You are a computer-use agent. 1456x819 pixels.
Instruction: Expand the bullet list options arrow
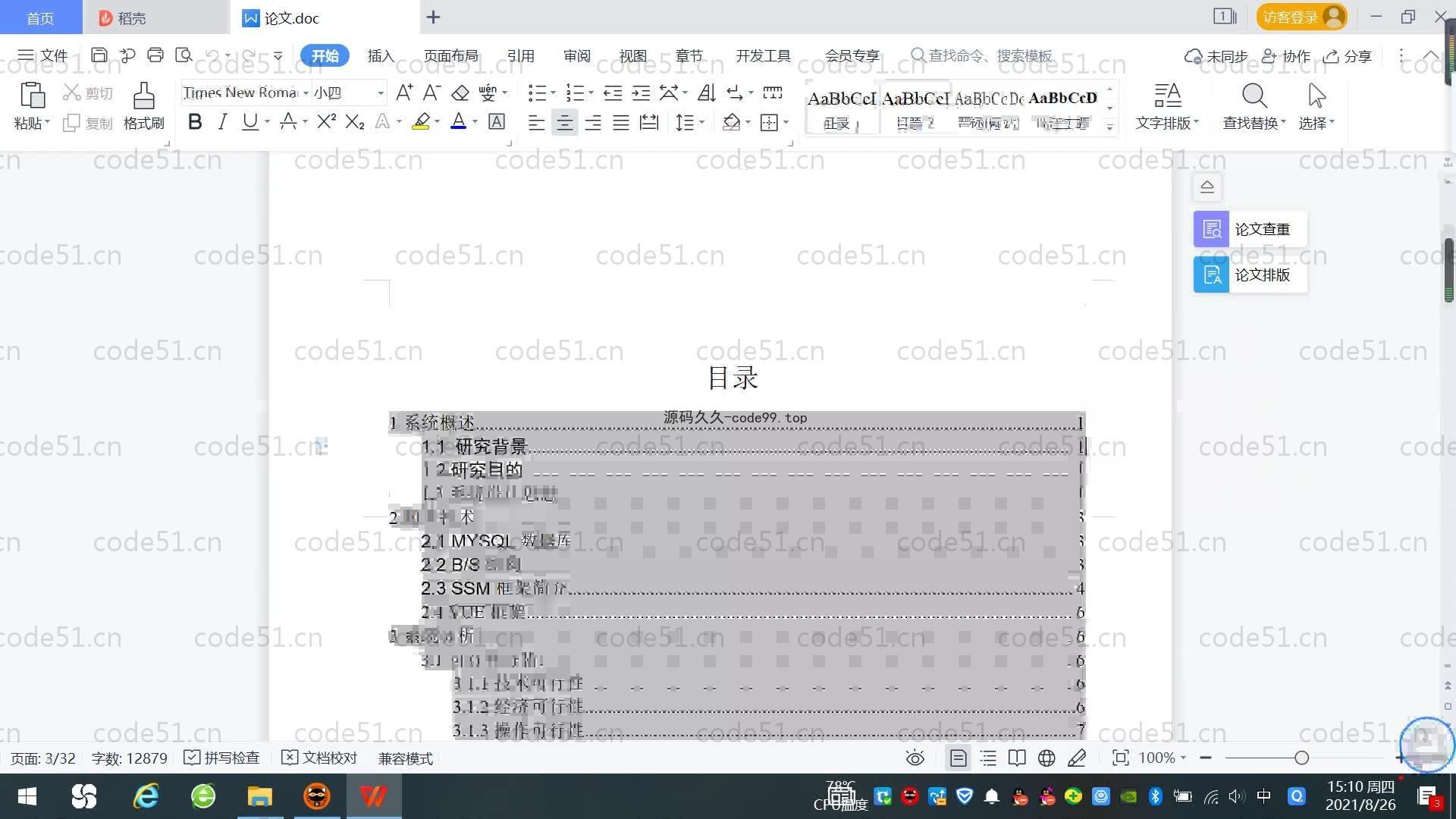click(x=553, y=93)
